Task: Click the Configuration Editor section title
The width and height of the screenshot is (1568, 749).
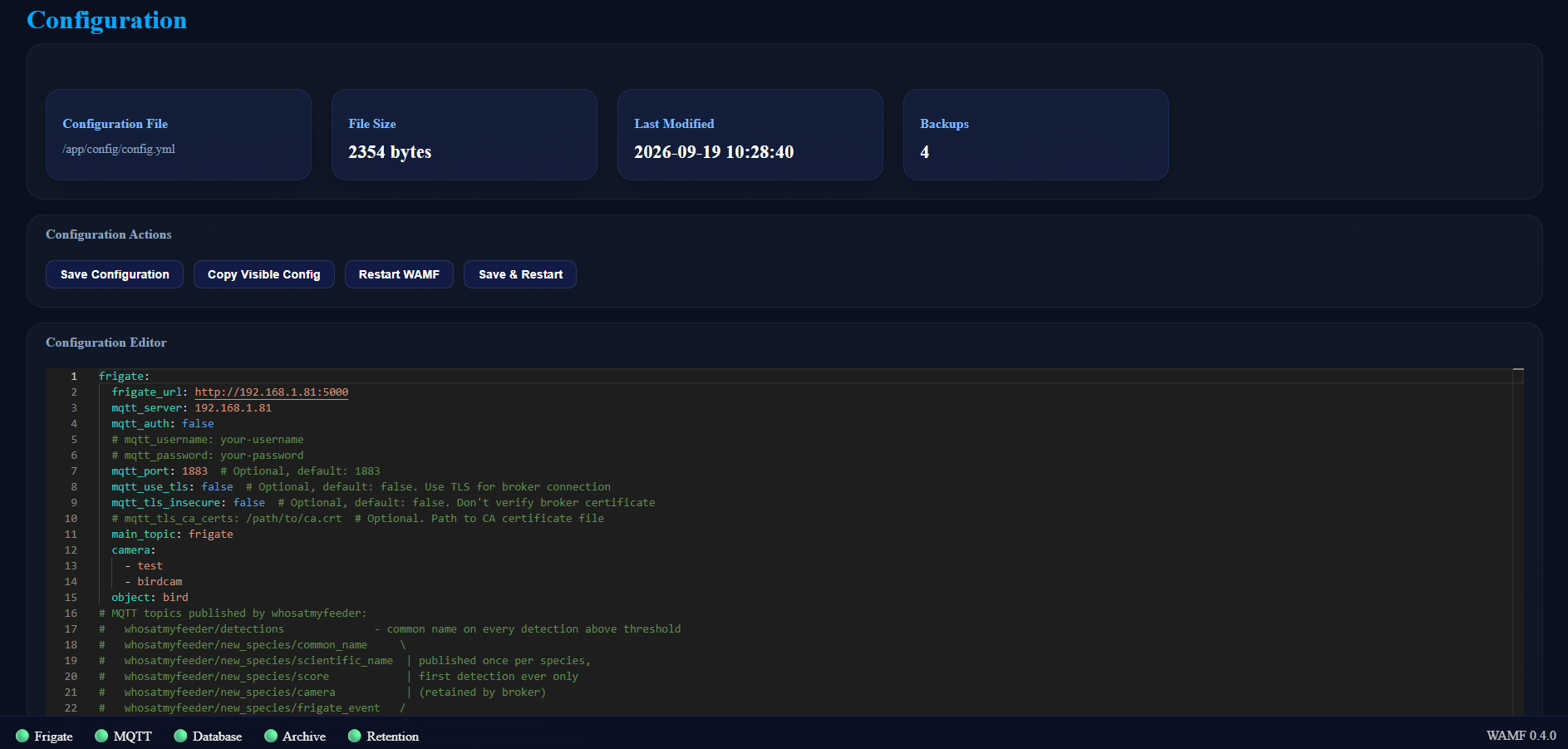Action: click(106, 342)
